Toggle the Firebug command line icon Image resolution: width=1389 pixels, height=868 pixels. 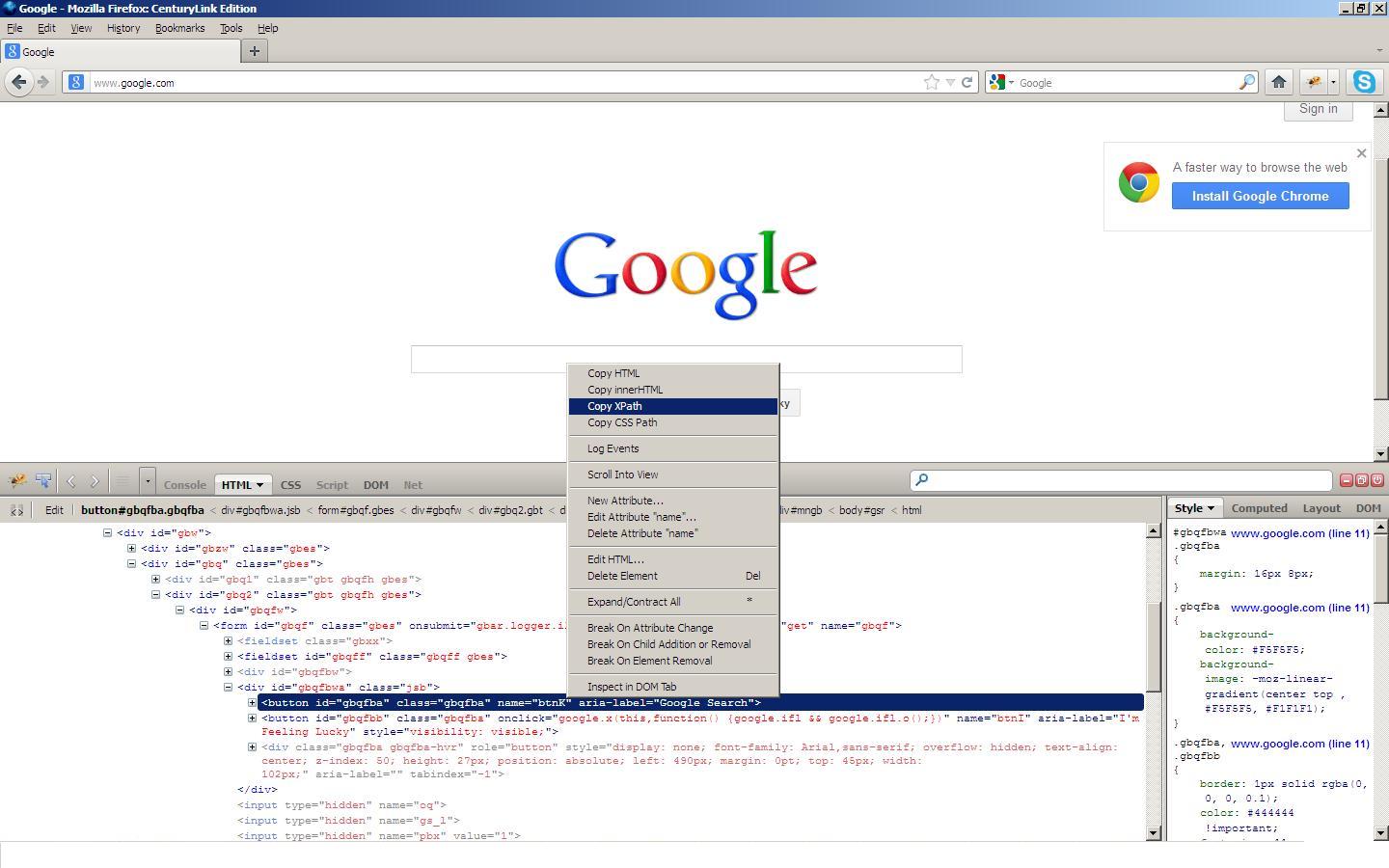[x=123, y=480]
